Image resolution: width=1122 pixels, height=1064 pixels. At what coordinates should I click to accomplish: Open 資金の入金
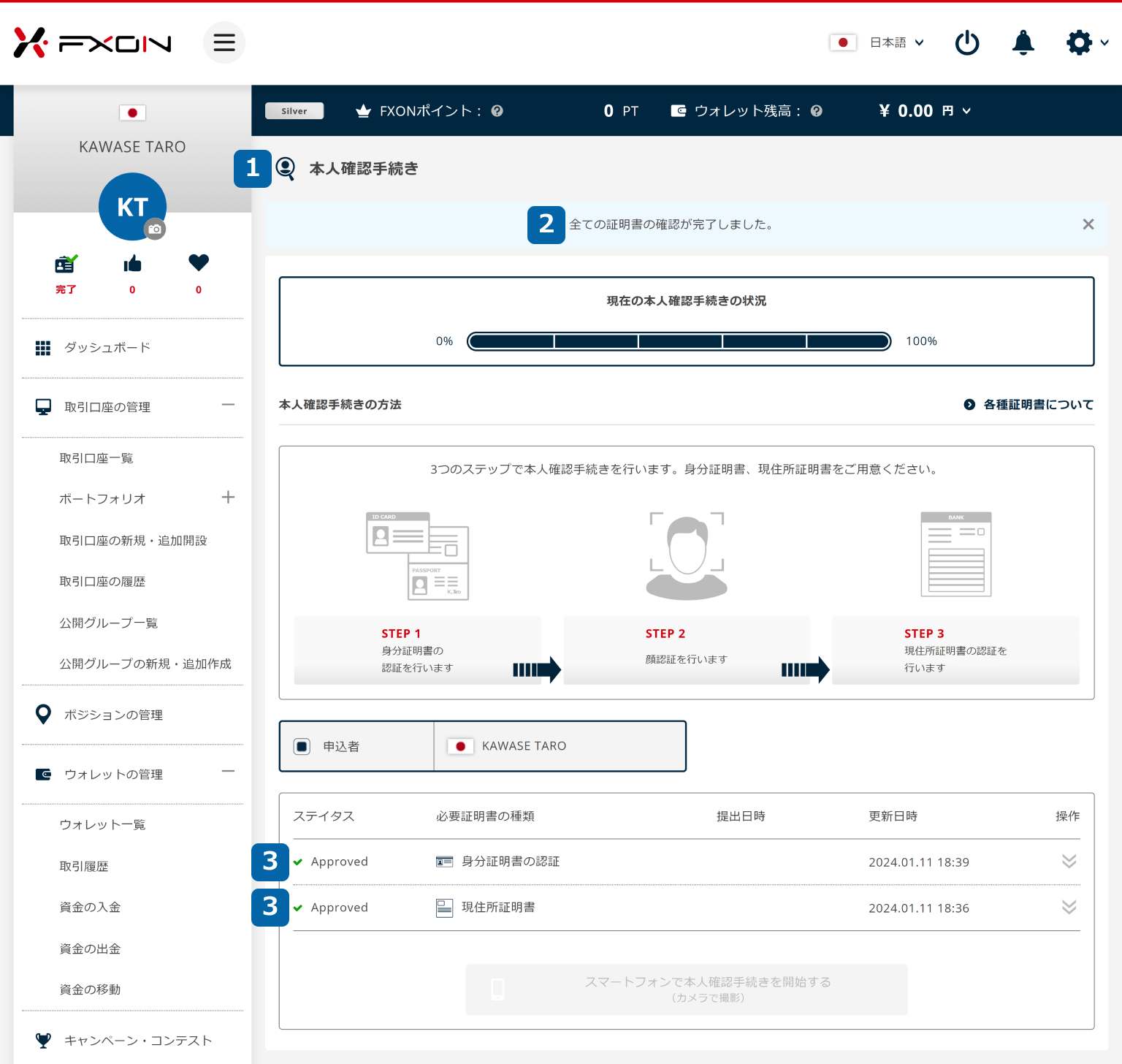90,908
